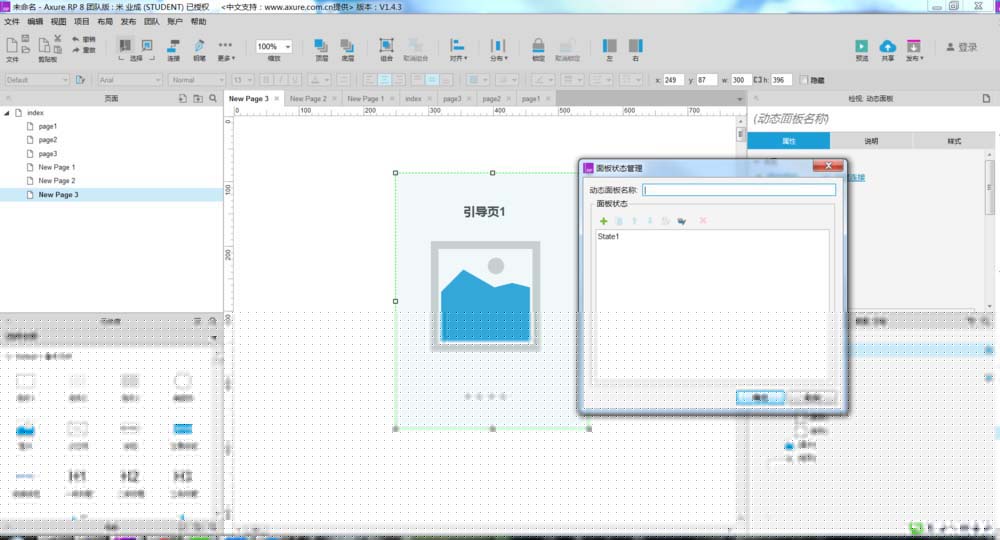This screenshot has width=1000, height=540.
Task: Close the panel state manager dialog
Action: (x=828, y=166)
